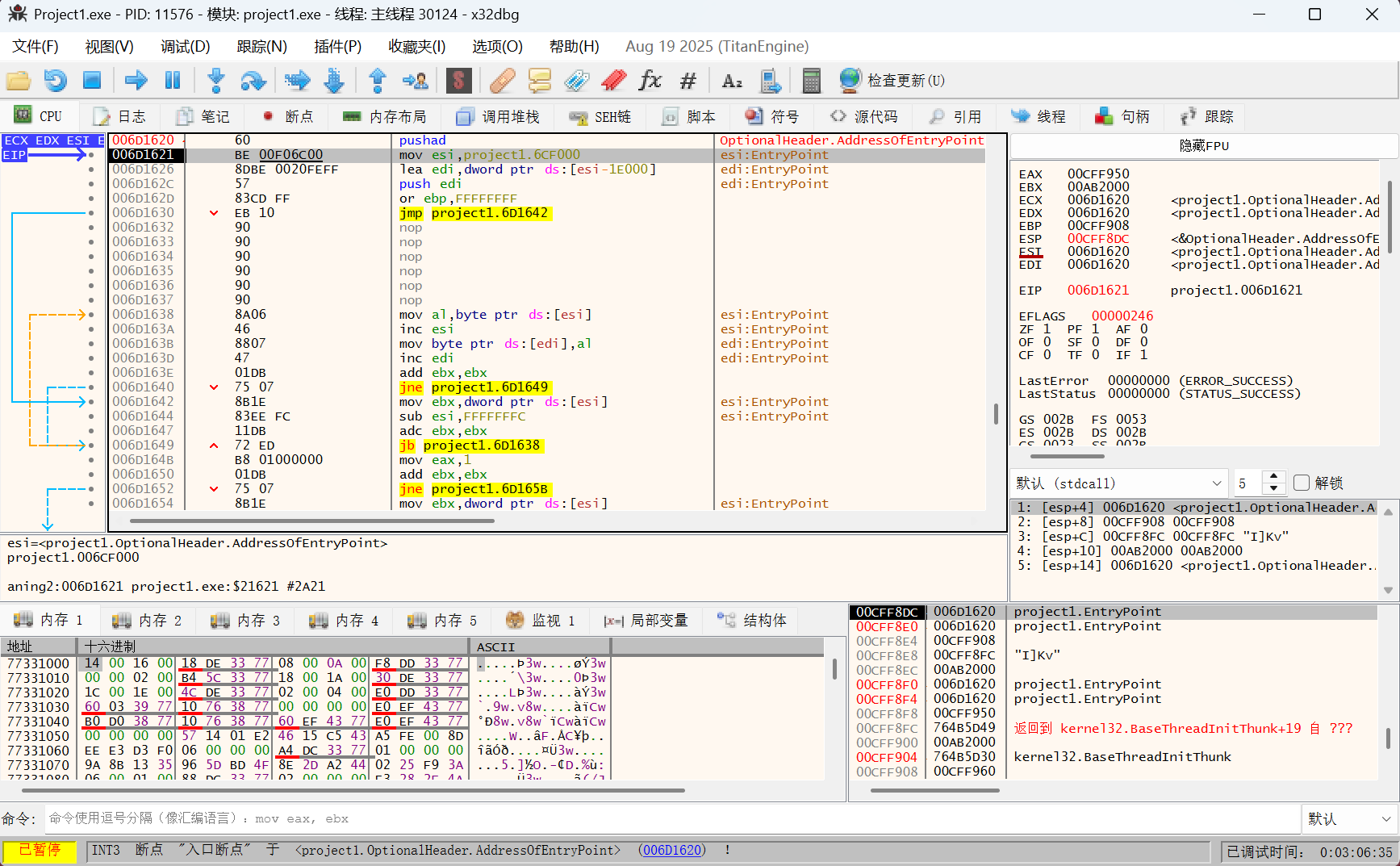Restart the debuggee with restart icon
The image size is (1400, 866).
point(55,80)
